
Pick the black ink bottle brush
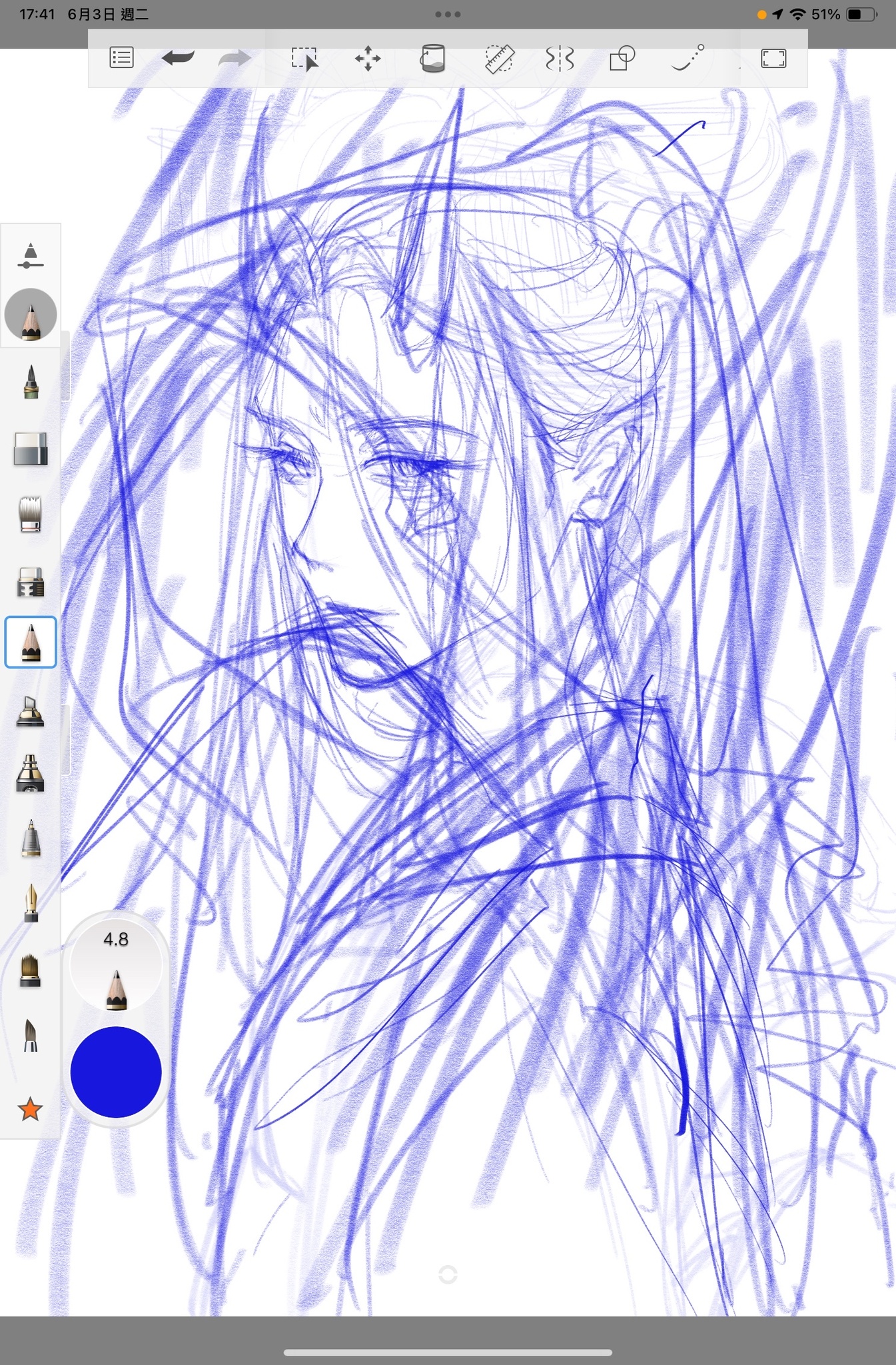pyautogui.click(x=31, y=711)
